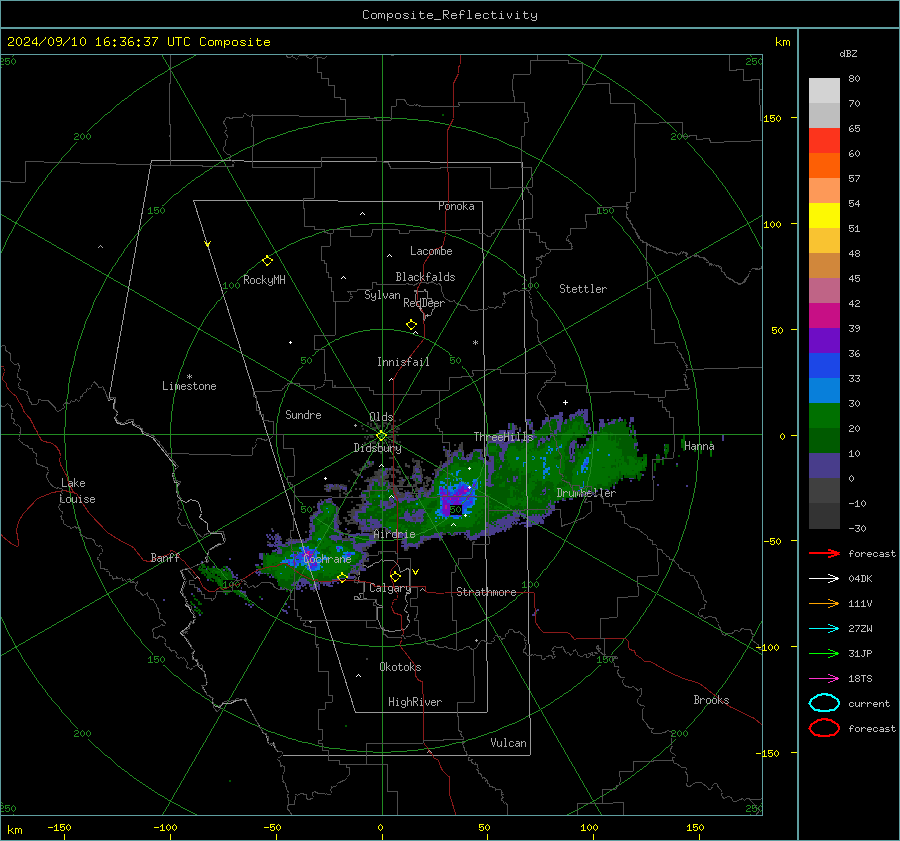Click the dBZ legend heading

coord(848,54)
